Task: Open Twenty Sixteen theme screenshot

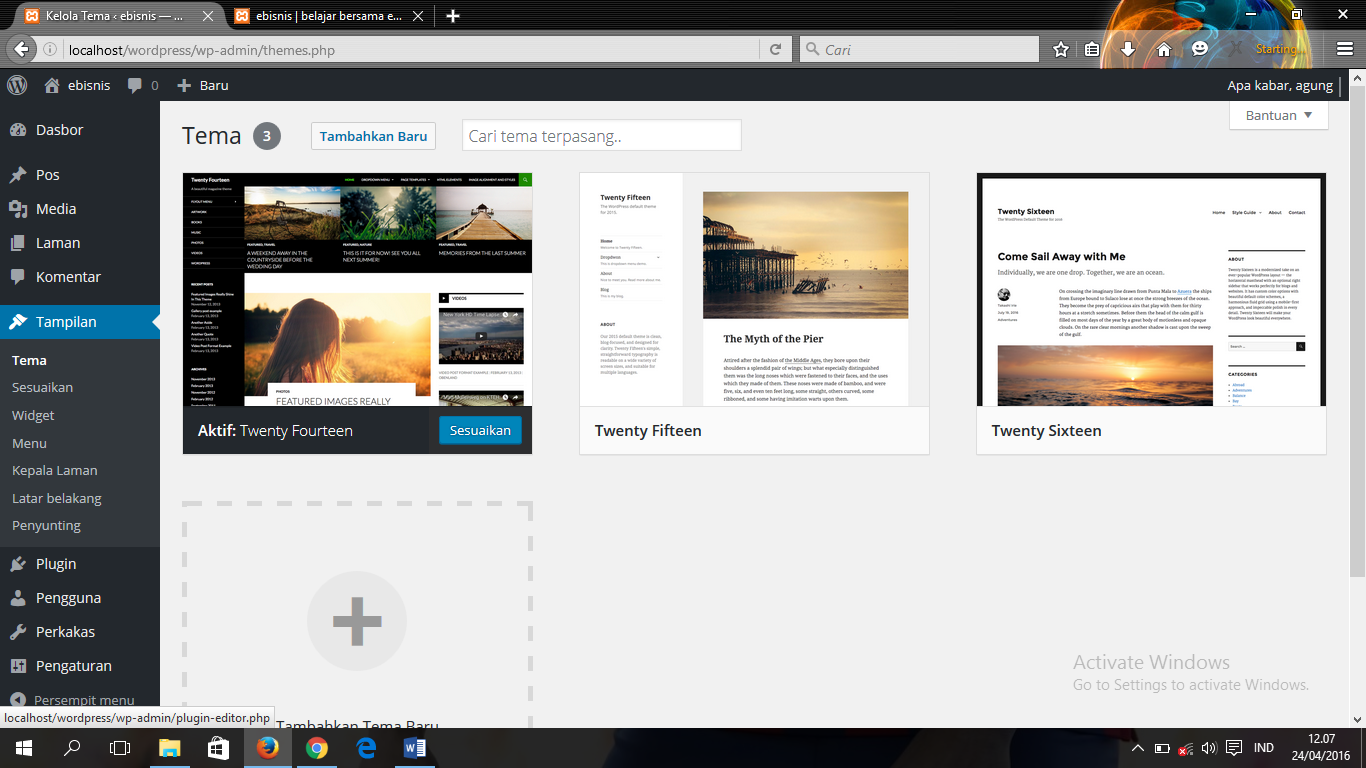Action: click(1151, 289)
